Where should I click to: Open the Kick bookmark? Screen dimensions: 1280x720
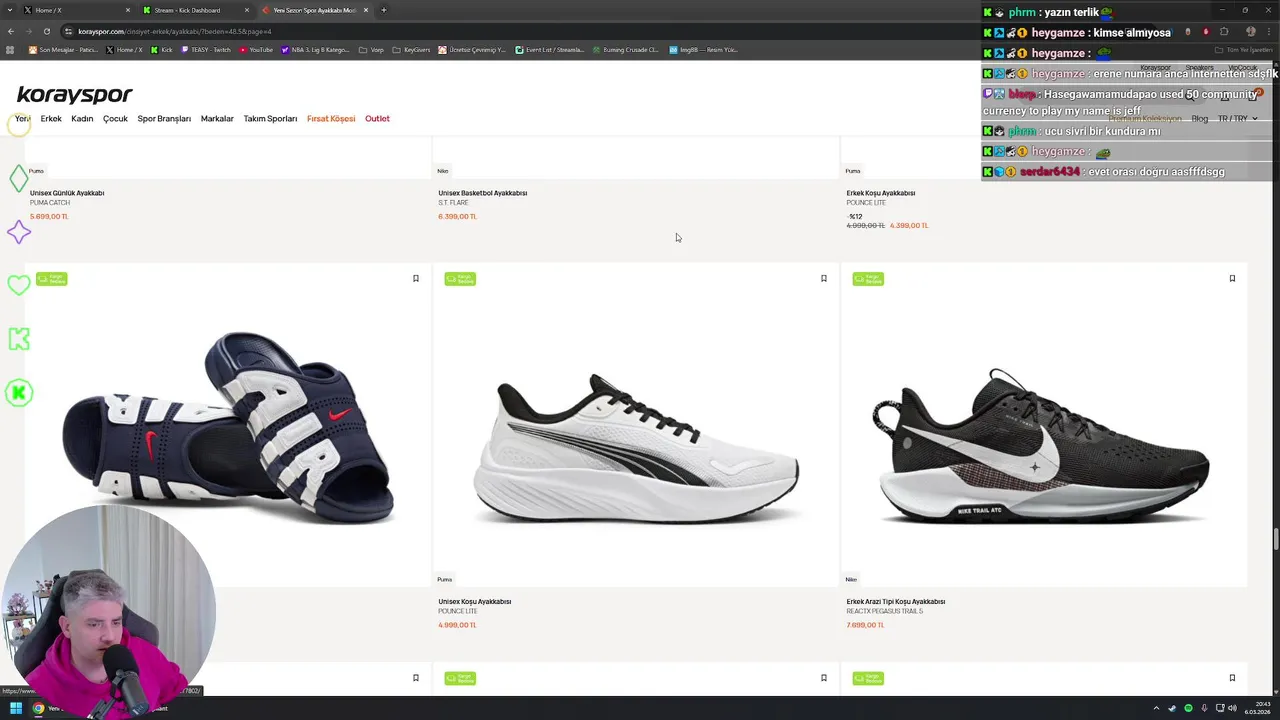(162, 50)
